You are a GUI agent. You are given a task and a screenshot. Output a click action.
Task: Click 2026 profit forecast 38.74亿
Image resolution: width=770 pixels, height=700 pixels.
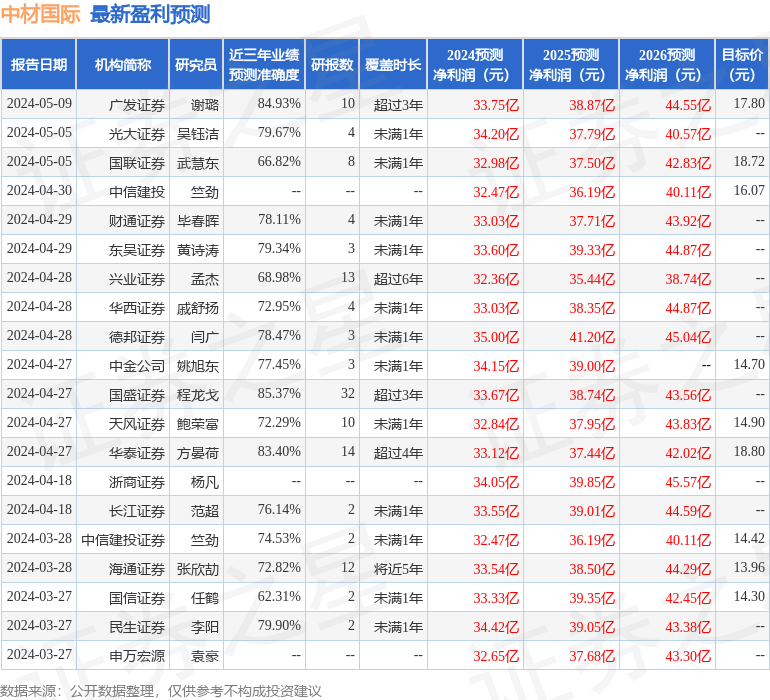coord(688,279)
